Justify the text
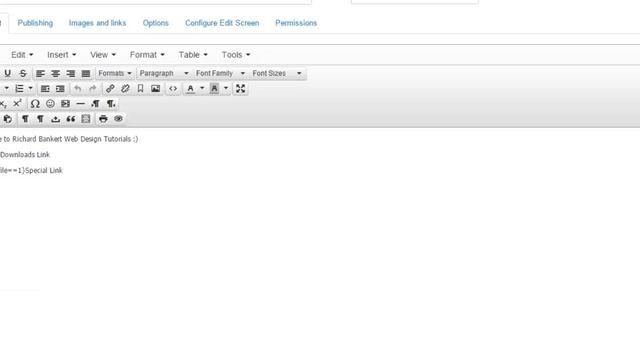Viewport: 640px width, 360px height. (x=86, y=73)
